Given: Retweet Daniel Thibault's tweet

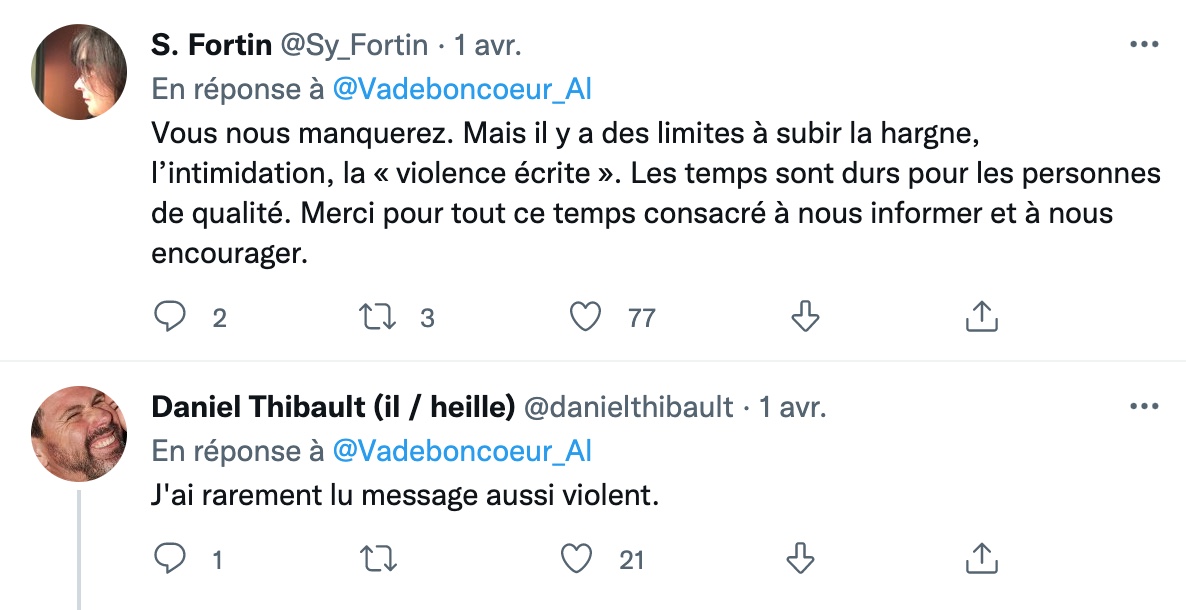Looking at the screenshot, I should pos(377,559).
